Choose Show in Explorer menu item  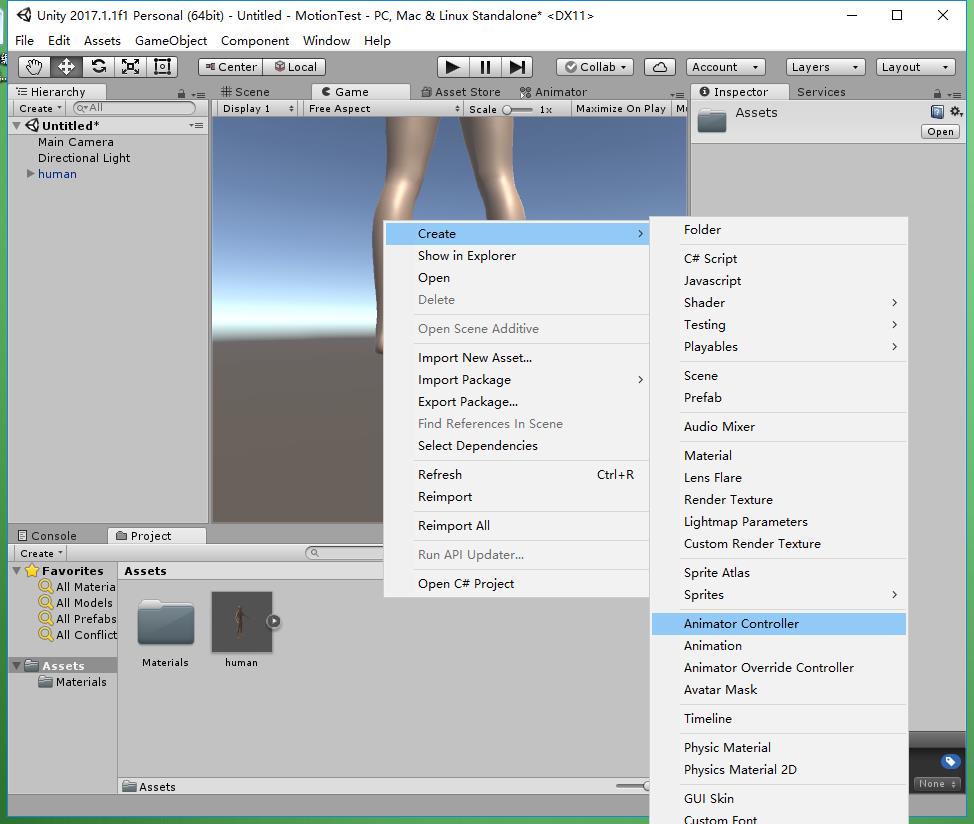click(x=517, y=256)
